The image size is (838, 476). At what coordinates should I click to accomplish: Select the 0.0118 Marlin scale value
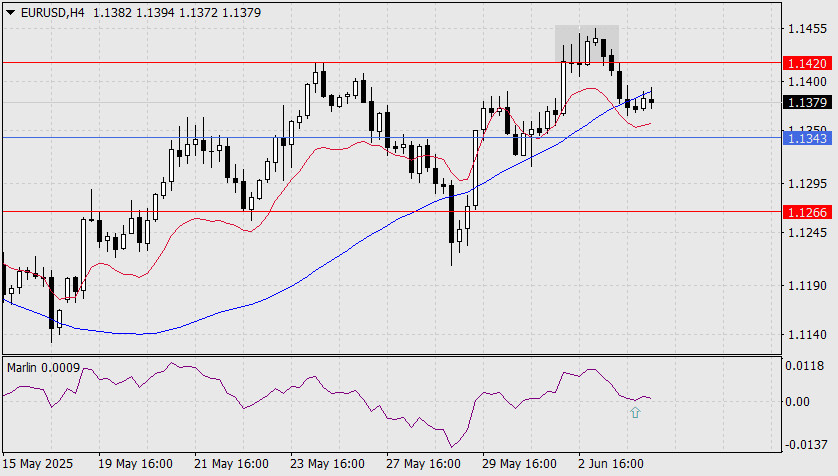[x=804, y=366]
